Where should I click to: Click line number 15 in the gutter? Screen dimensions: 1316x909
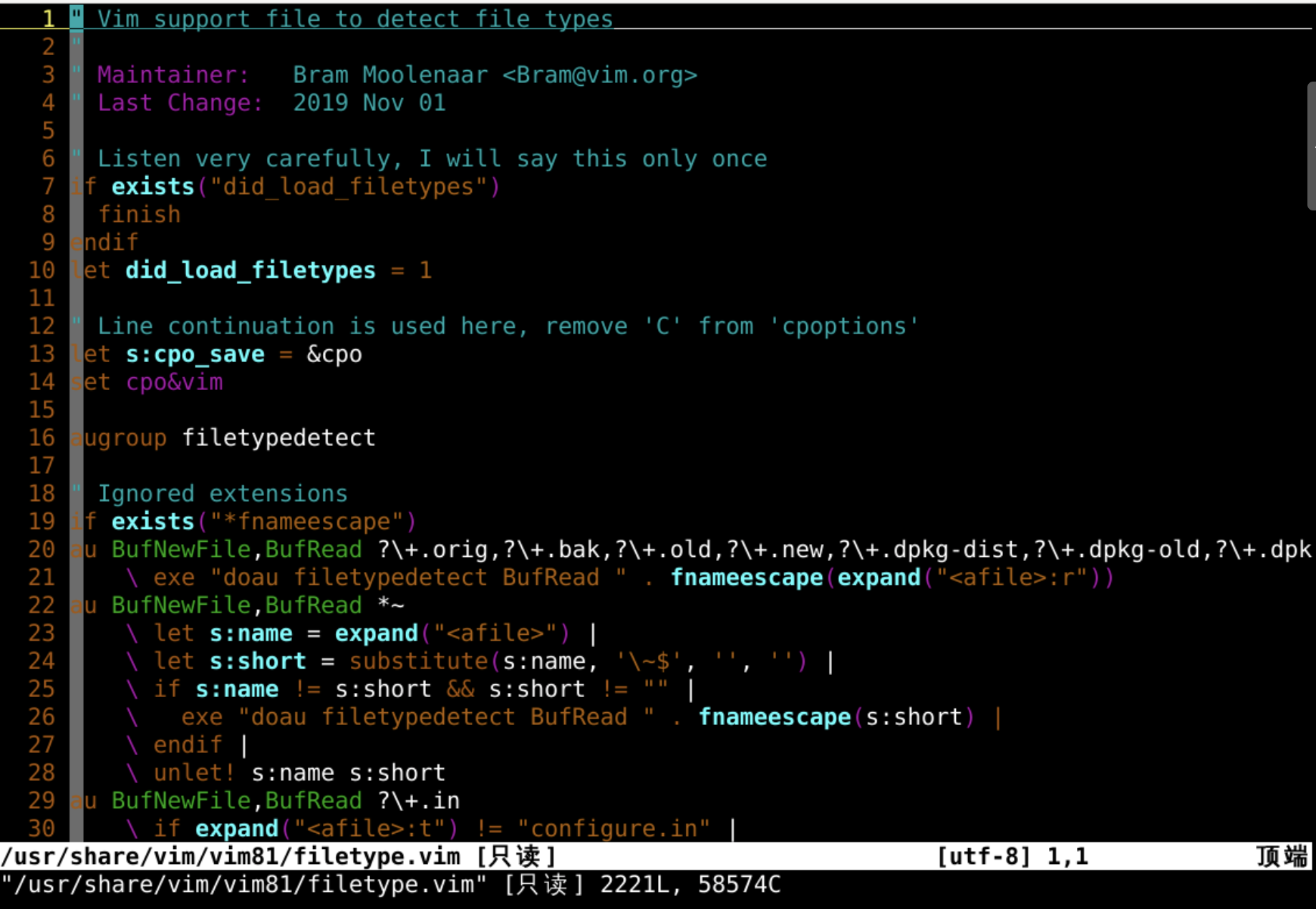click(42, 410)
